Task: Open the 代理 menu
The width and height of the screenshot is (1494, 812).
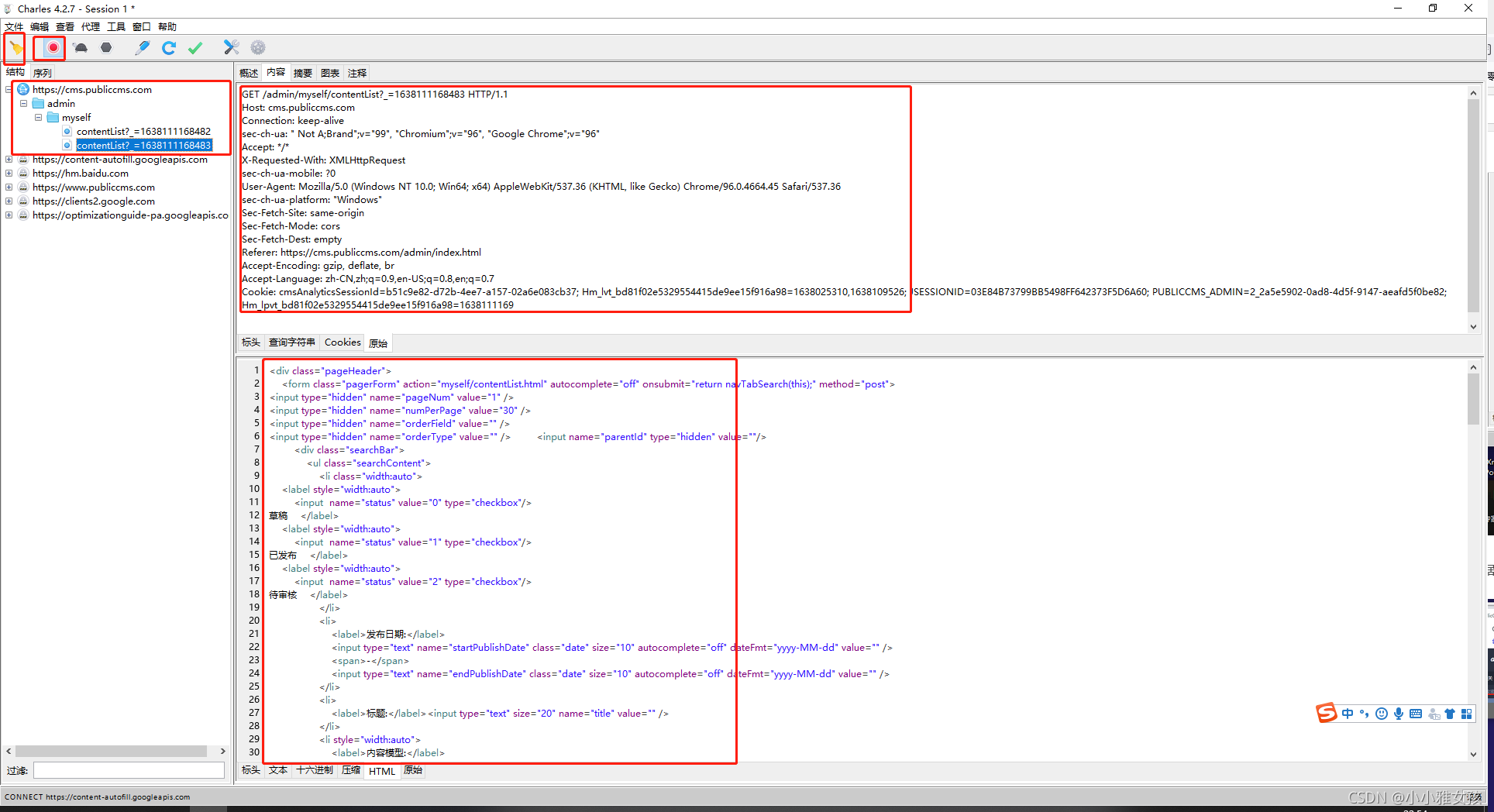Action: [x=91, y=27]
